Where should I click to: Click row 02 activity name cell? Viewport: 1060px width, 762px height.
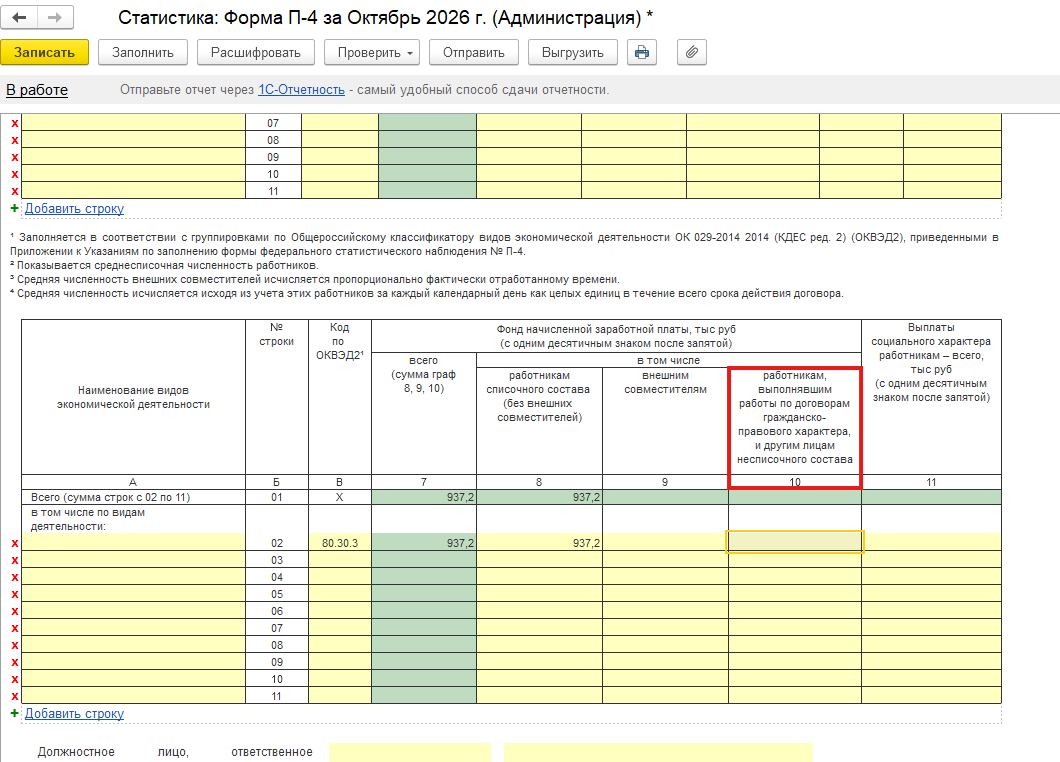[x=133, y=542]
